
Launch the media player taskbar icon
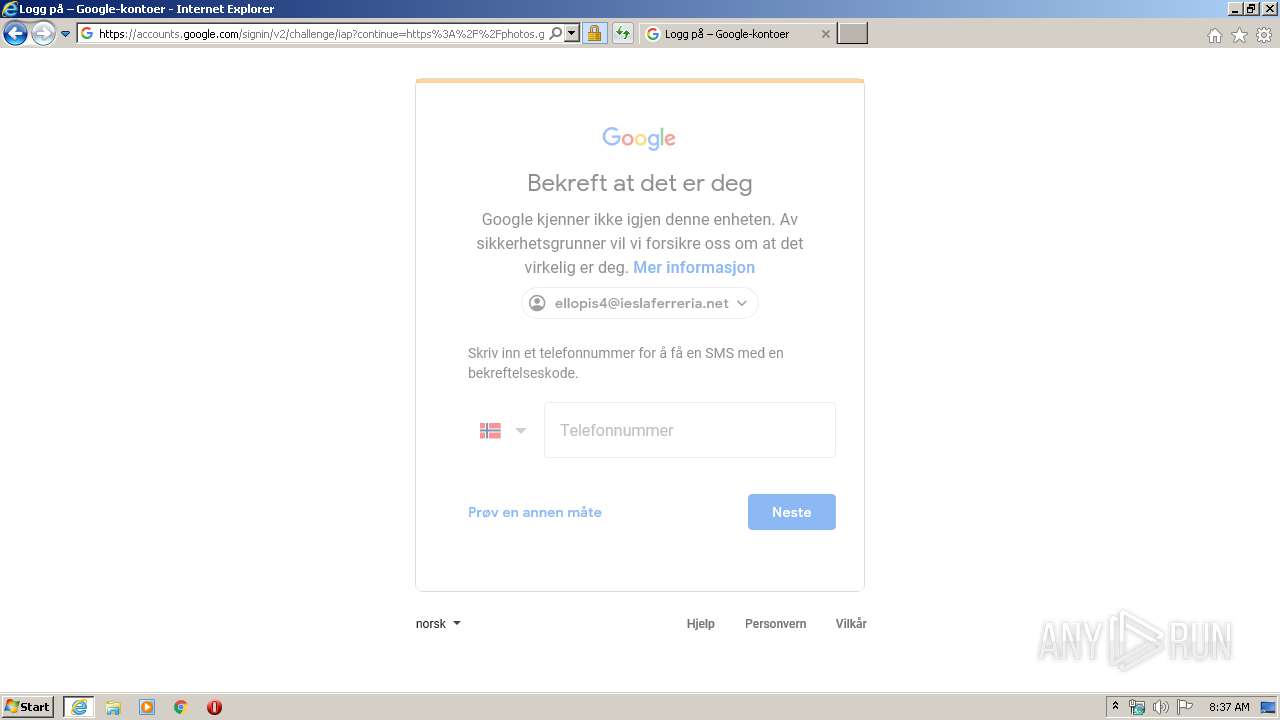(147, 707)
